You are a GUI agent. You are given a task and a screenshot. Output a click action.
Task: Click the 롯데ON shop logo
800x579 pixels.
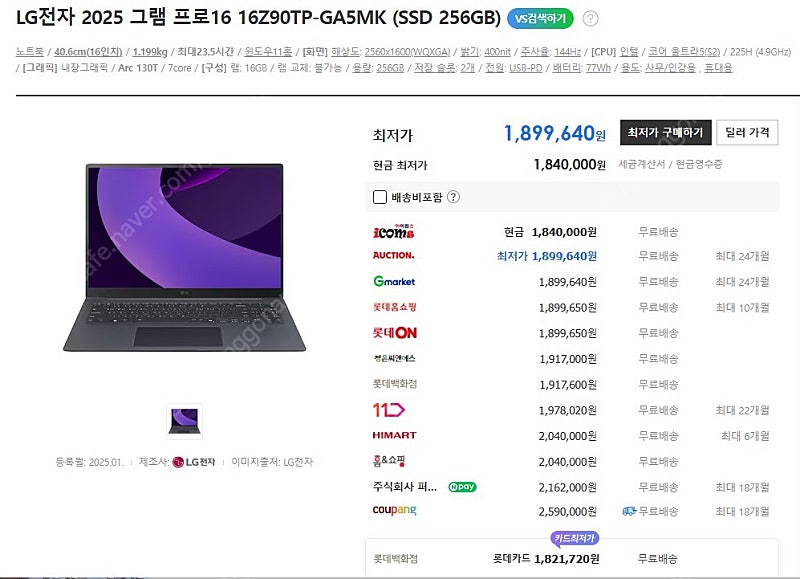click(394, 333)
